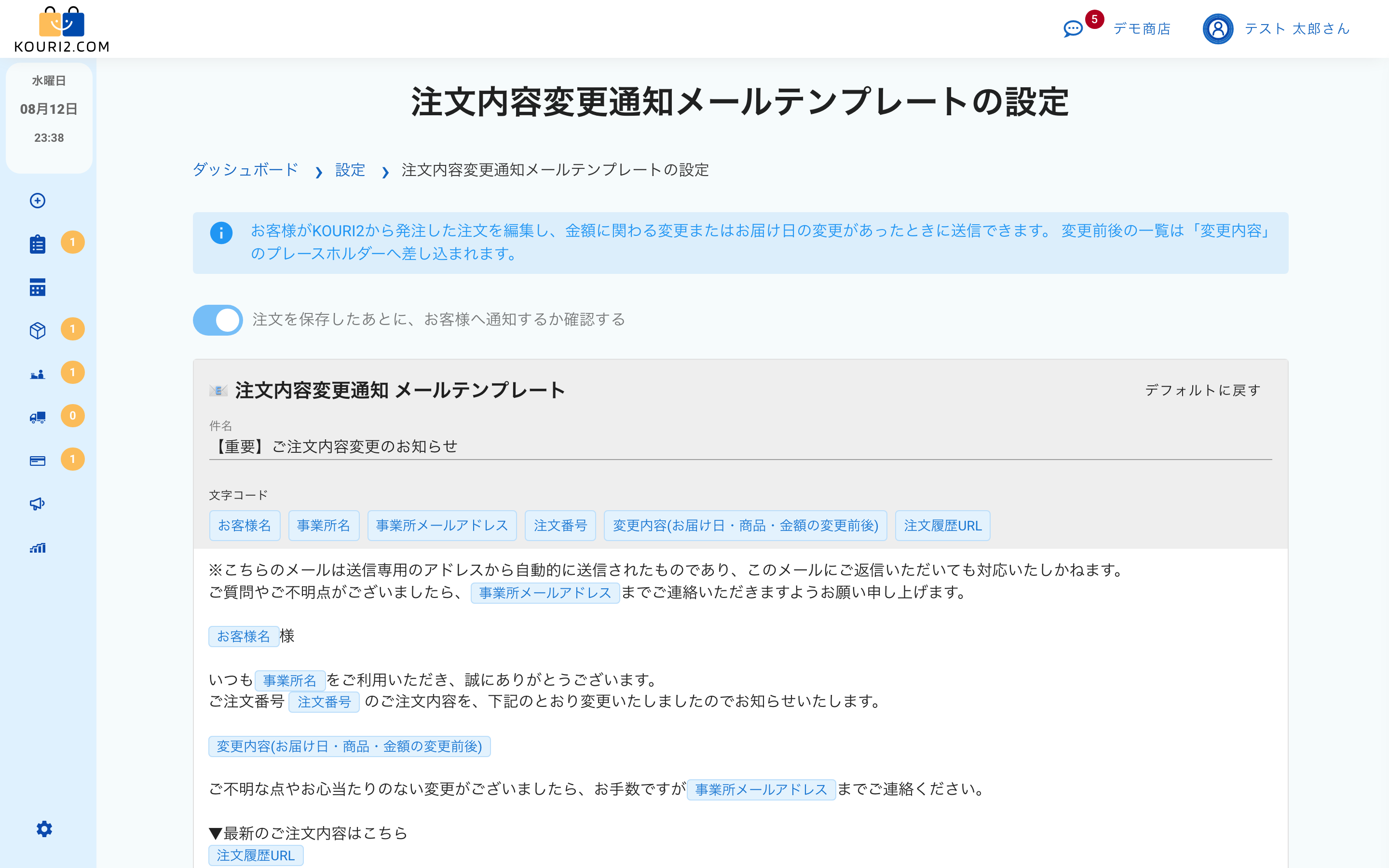Open デモ商店 shop link

(1142, 29)
